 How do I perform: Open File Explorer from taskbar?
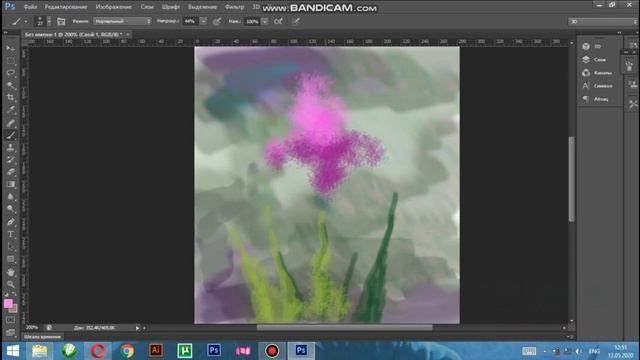40,351
